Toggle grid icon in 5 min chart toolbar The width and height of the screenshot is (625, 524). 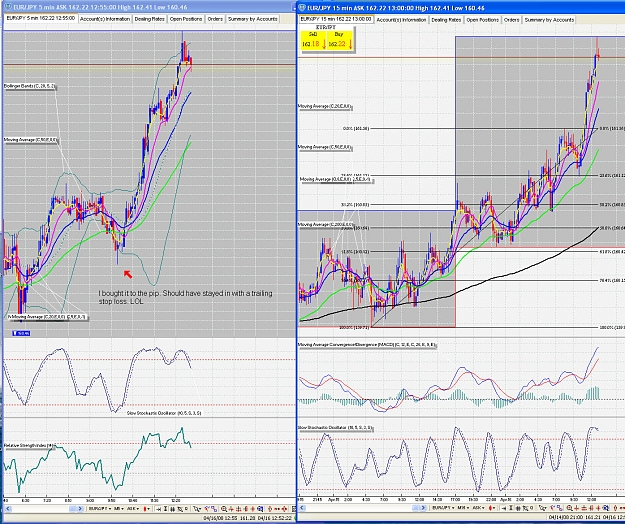click(x=173, y=508)
